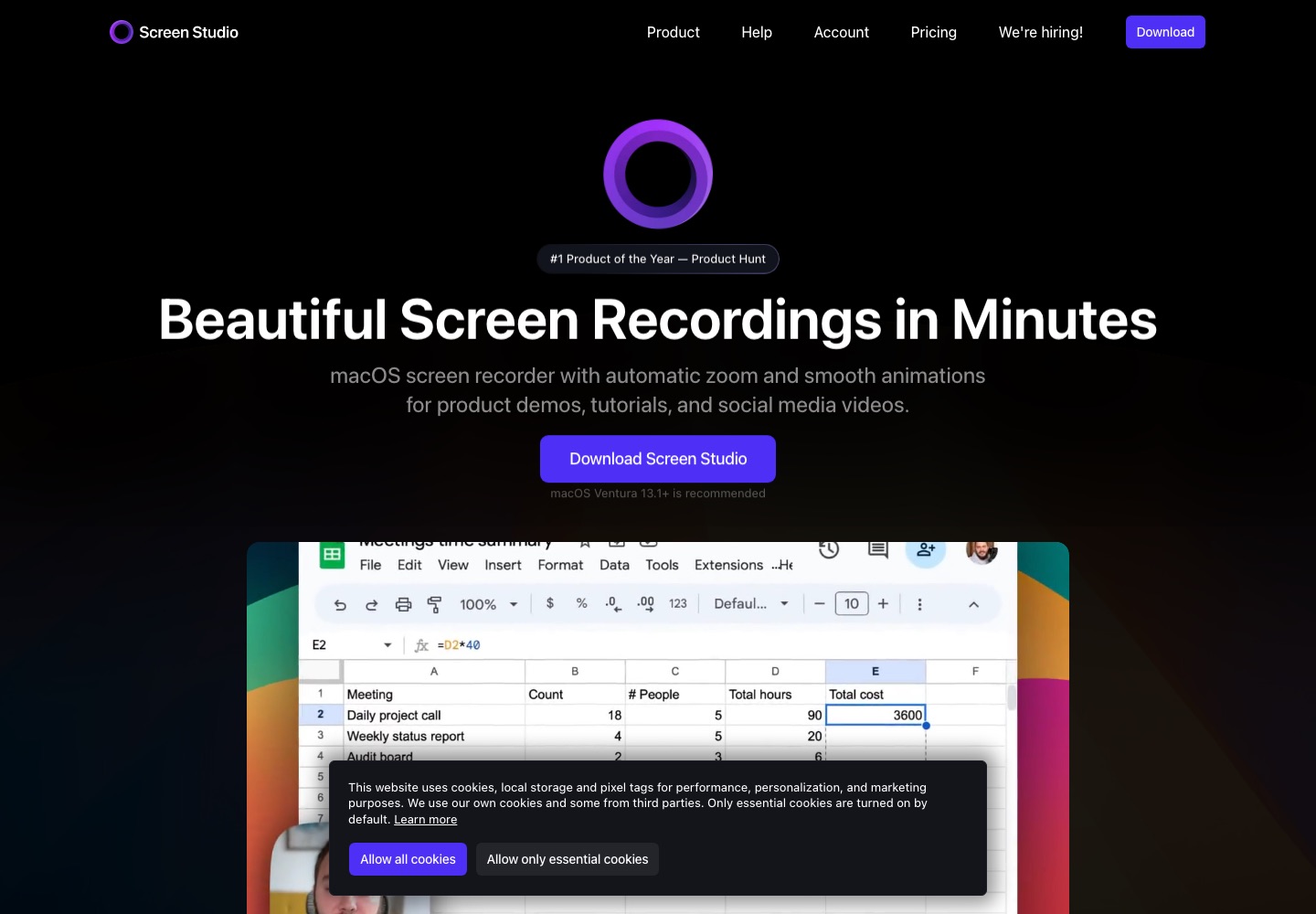Click the decrease decimal places icon
Screen dimensions: 1316x914
pos(613,603)
